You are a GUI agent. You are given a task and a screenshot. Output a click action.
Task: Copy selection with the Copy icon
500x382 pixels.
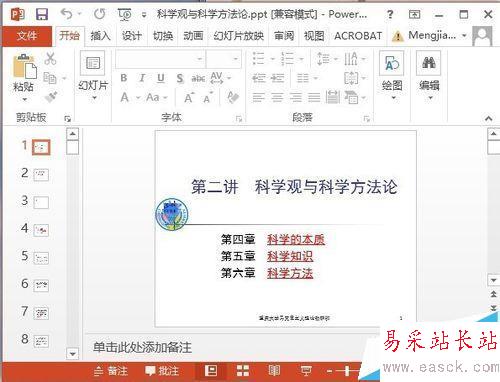pyautogui.click(x=50, y=78)
